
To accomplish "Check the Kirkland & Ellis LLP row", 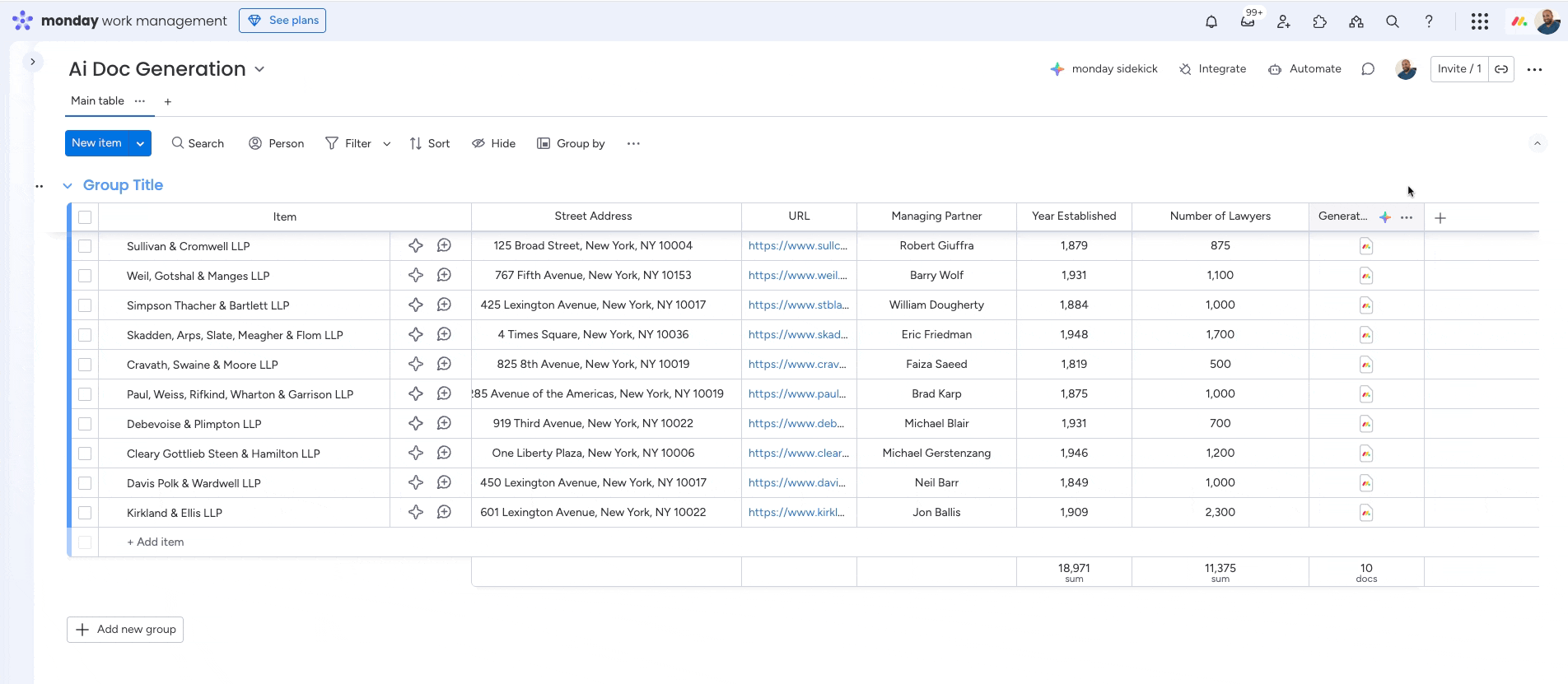I will (85, 513).
